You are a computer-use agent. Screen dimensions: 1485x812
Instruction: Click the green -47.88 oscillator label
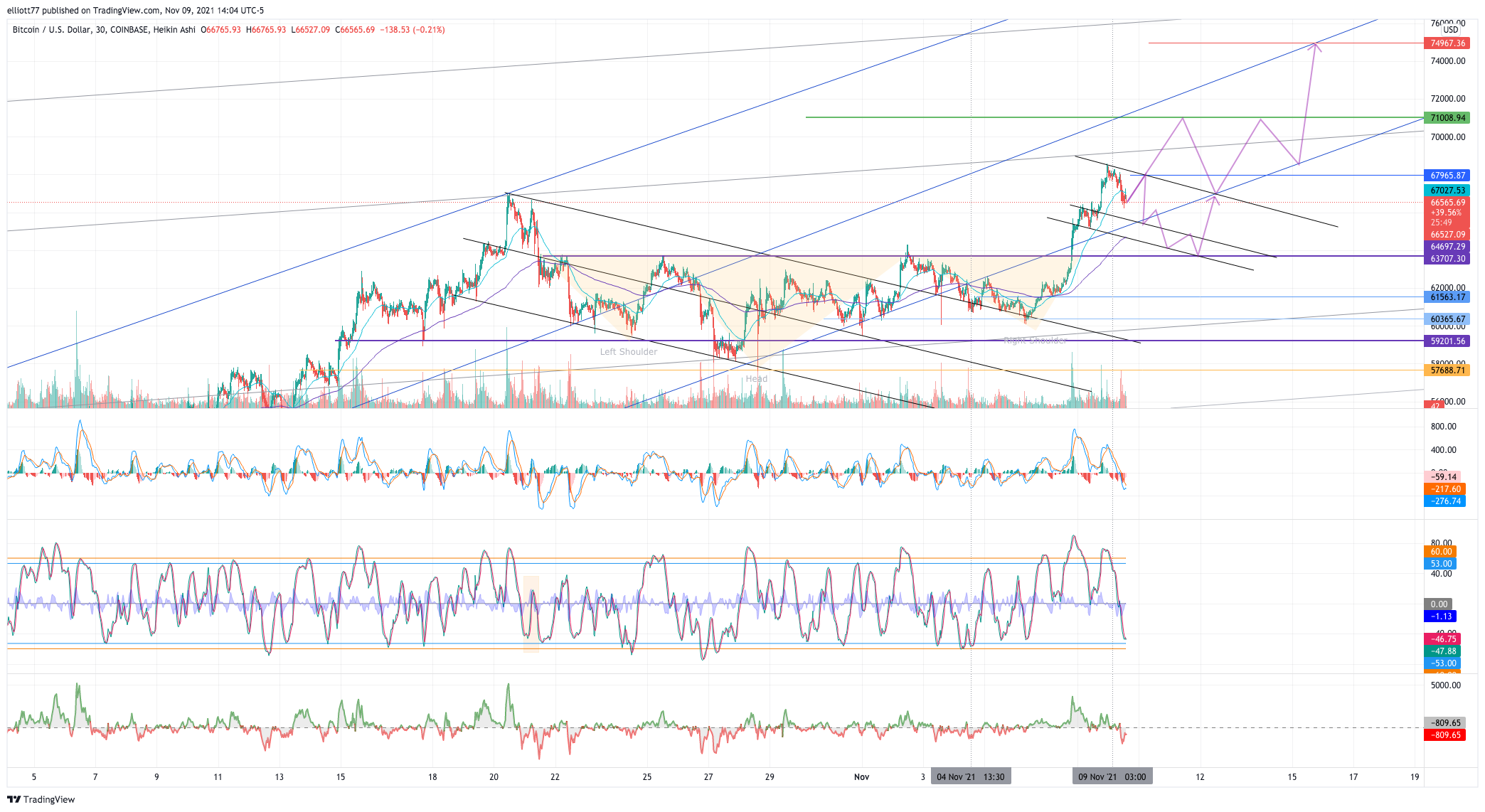[1442, 651]
